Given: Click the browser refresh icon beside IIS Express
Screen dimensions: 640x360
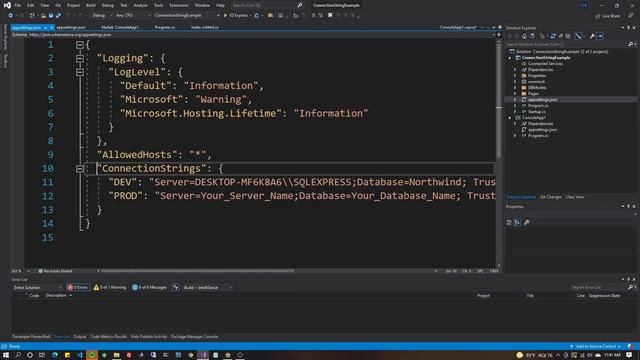Looking at the screenshot, I should [x=256, y=16].
